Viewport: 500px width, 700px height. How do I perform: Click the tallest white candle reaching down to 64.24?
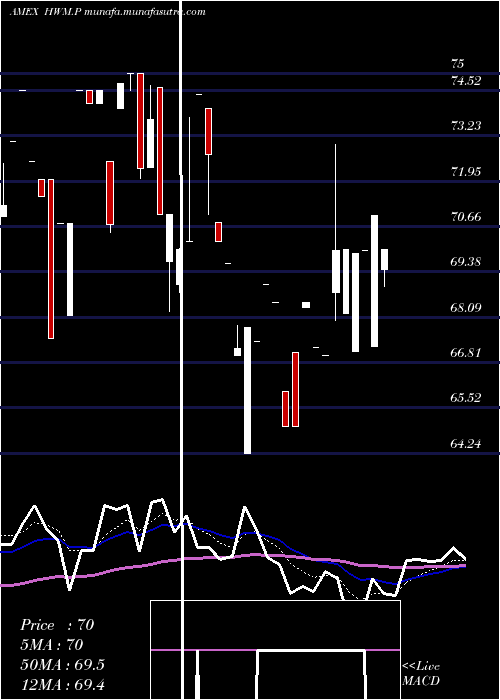[247, 391]
